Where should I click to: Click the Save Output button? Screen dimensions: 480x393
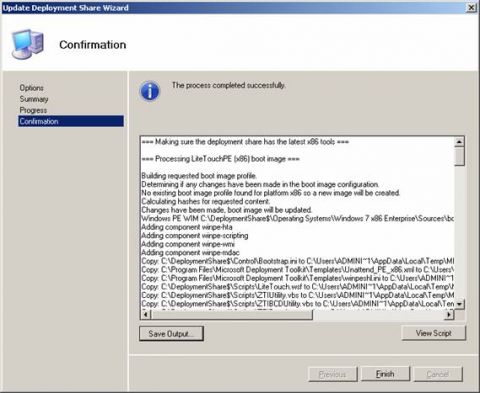click(171, 333)
